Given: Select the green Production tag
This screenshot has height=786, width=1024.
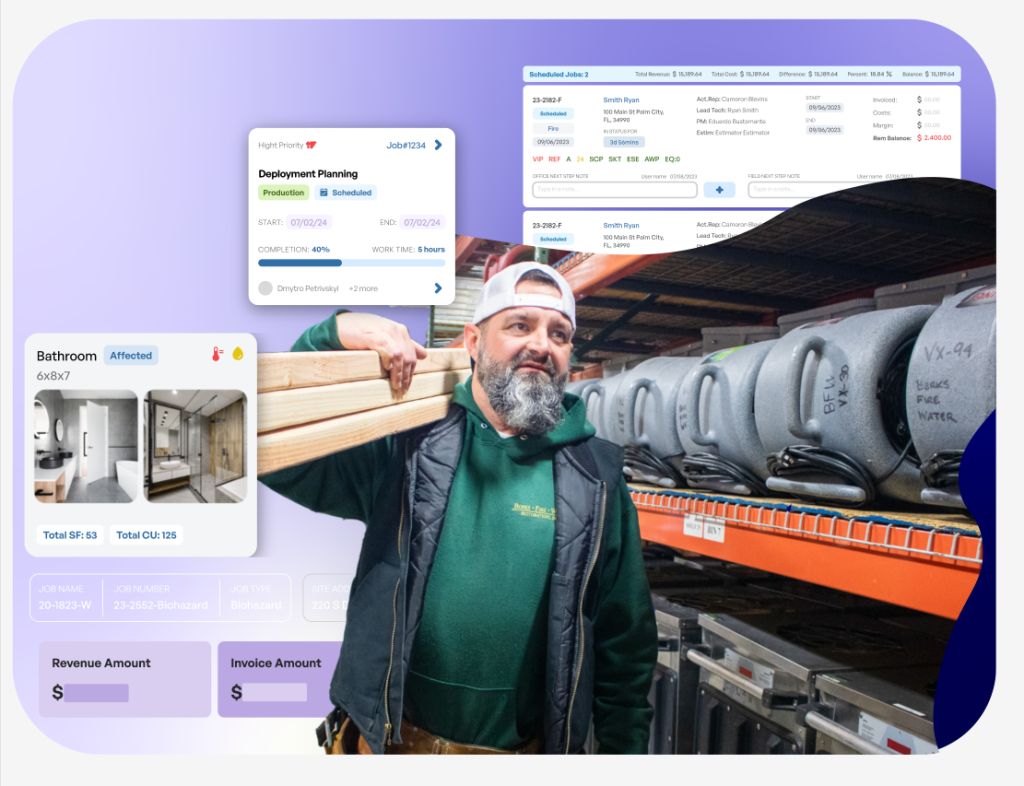Looking at the screenshot, I should click(283, 193).
